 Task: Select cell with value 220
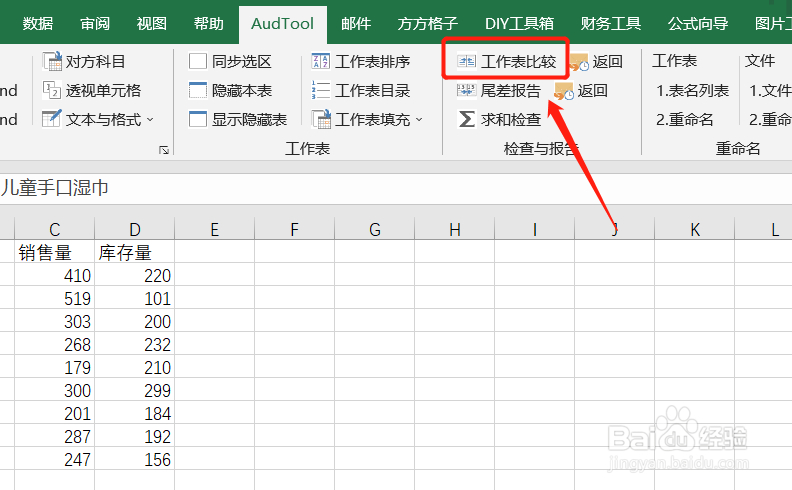point(134,275)
